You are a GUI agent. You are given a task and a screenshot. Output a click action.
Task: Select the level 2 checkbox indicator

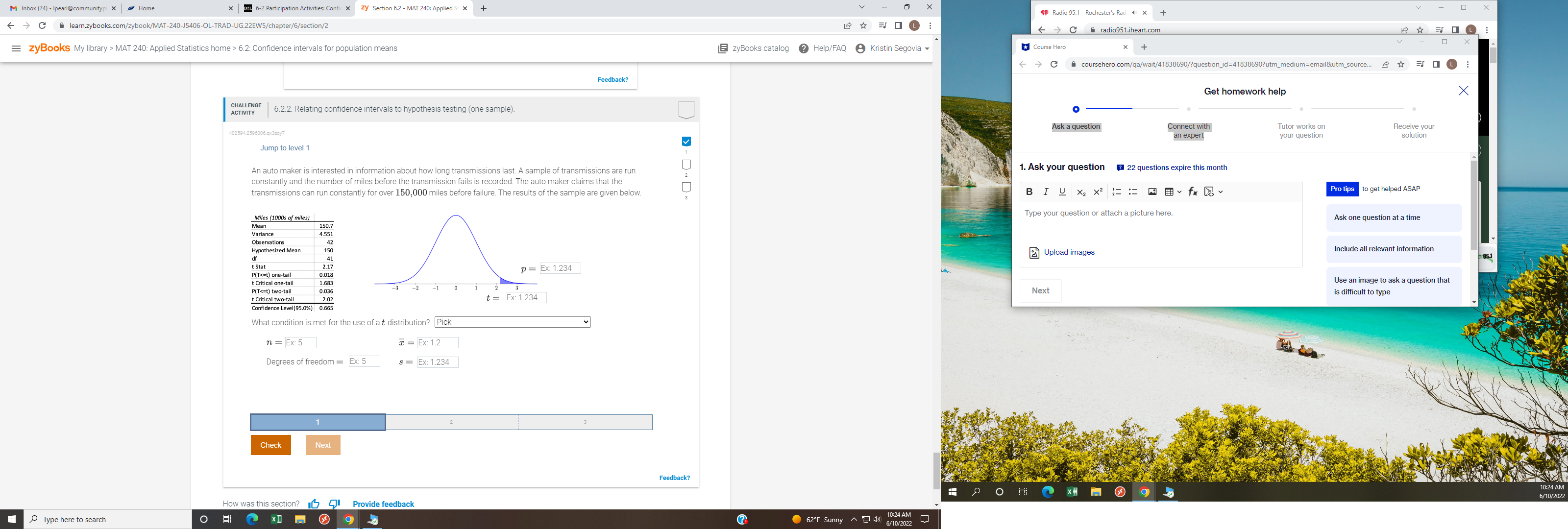pos(686,165)
